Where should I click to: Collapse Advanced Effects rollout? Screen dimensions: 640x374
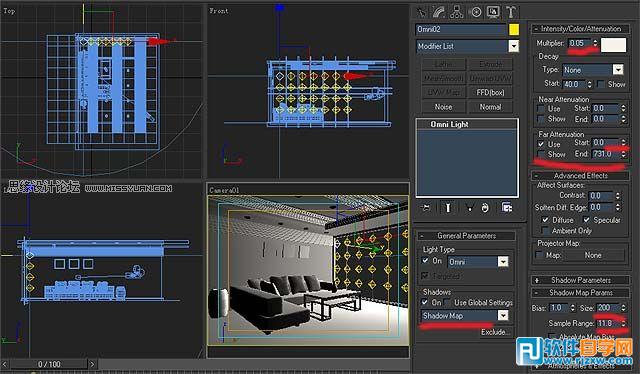tap(580, 176)
